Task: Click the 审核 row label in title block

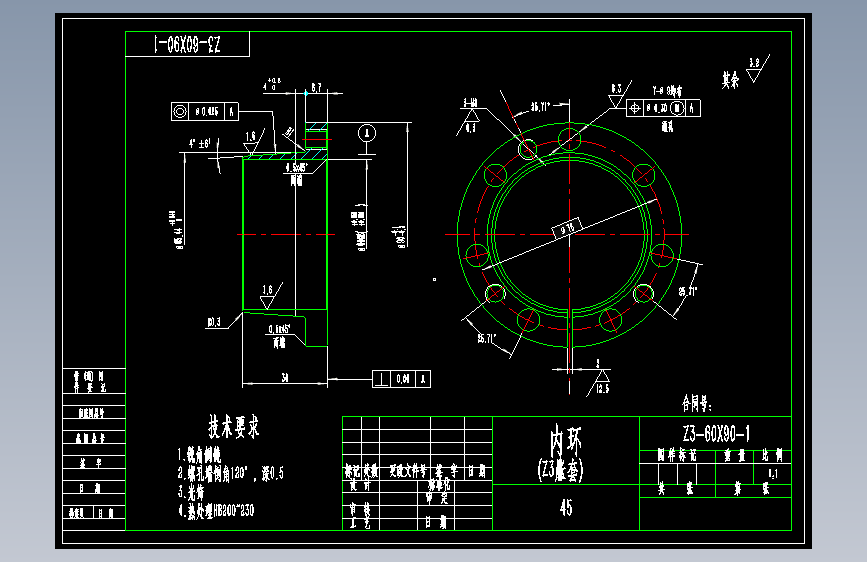Action: [360, 509]
